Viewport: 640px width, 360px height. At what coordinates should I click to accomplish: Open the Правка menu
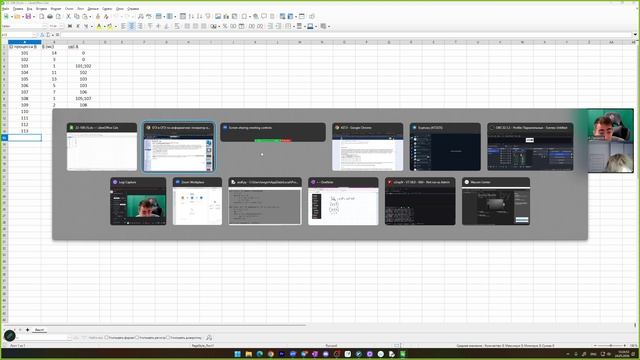coord(18,8)
